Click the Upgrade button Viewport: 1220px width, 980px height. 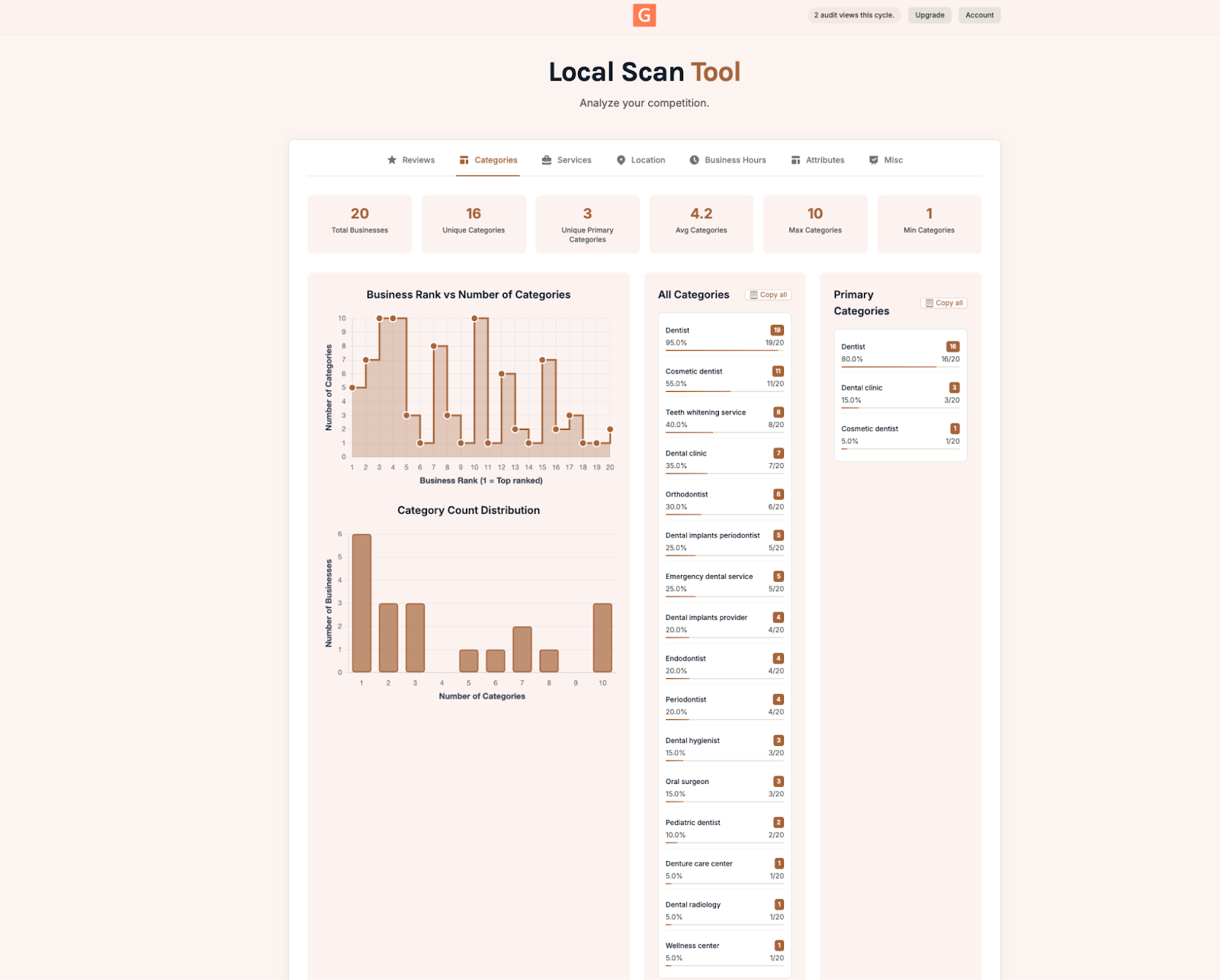point(929,14)
